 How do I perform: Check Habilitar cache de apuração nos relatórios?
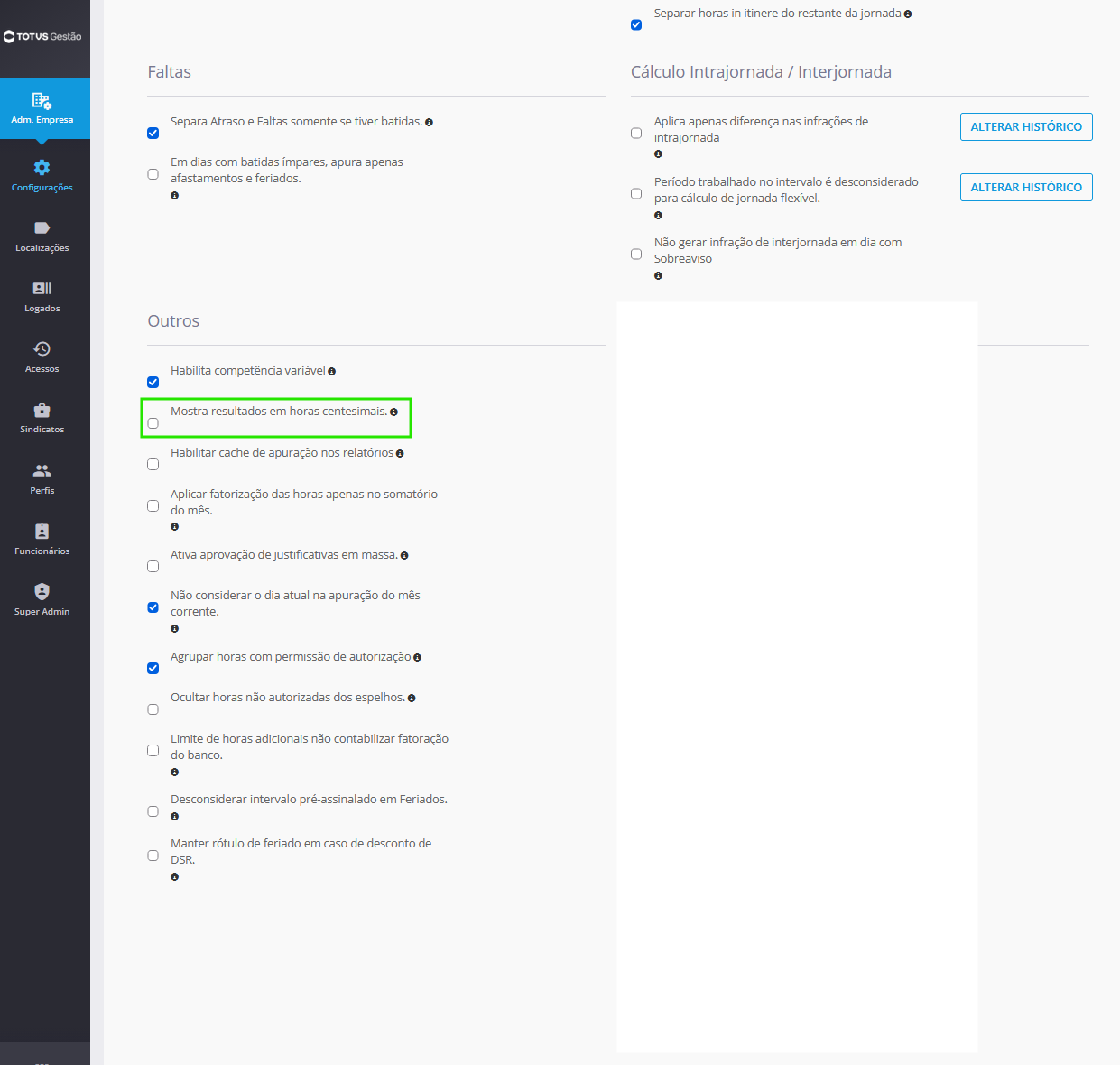[153, 465]
